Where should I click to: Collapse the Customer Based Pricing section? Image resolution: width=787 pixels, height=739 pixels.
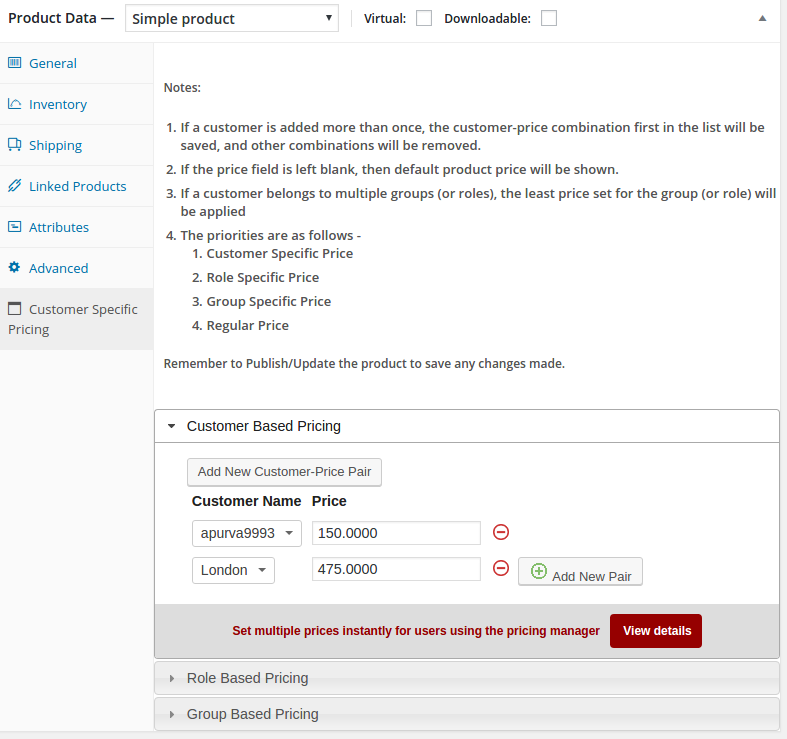tap(467, 426)
